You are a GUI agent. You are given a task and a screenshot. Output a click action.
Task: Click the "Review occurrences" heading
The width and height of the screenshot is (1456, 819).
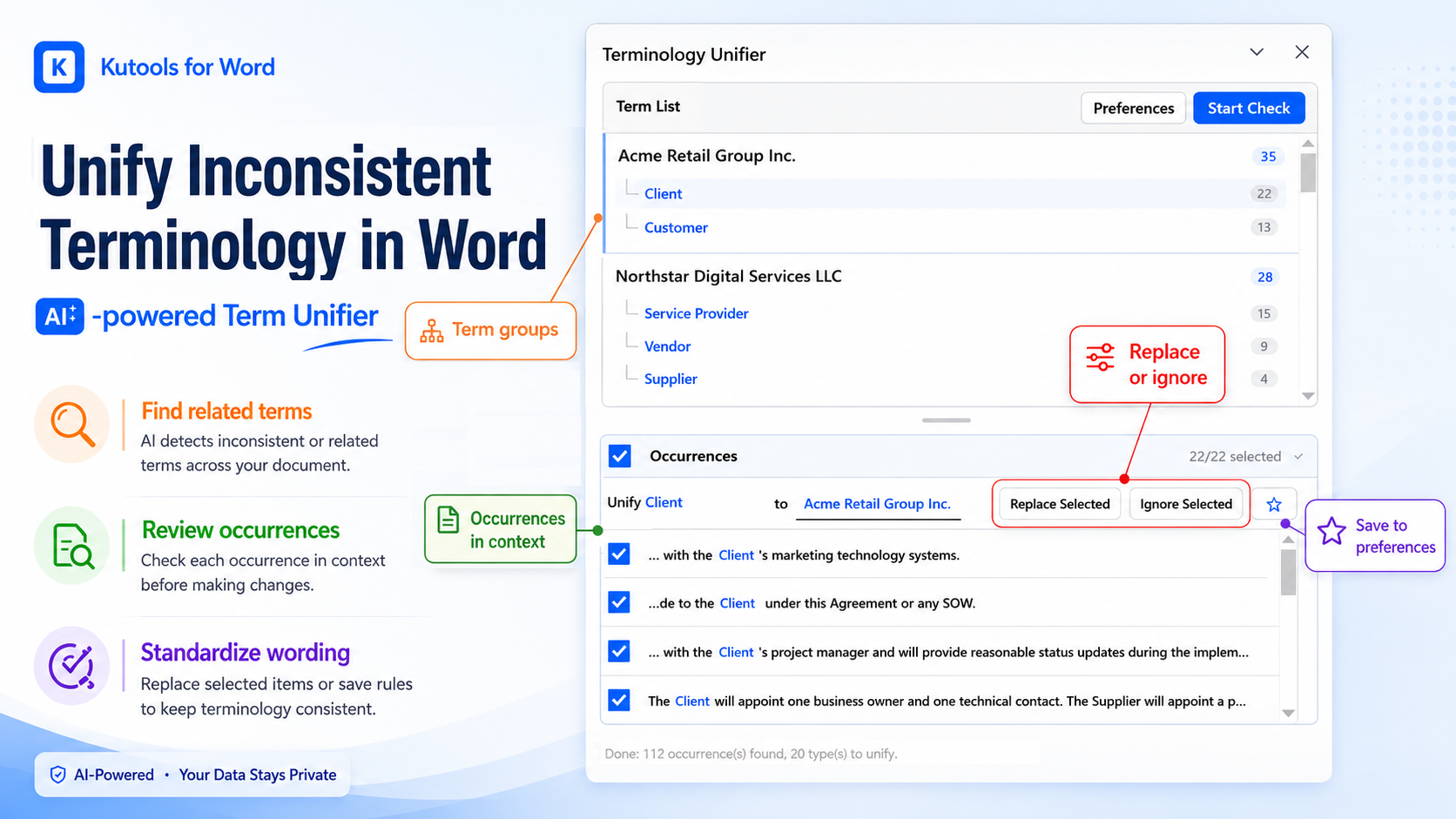coord(240,530)
